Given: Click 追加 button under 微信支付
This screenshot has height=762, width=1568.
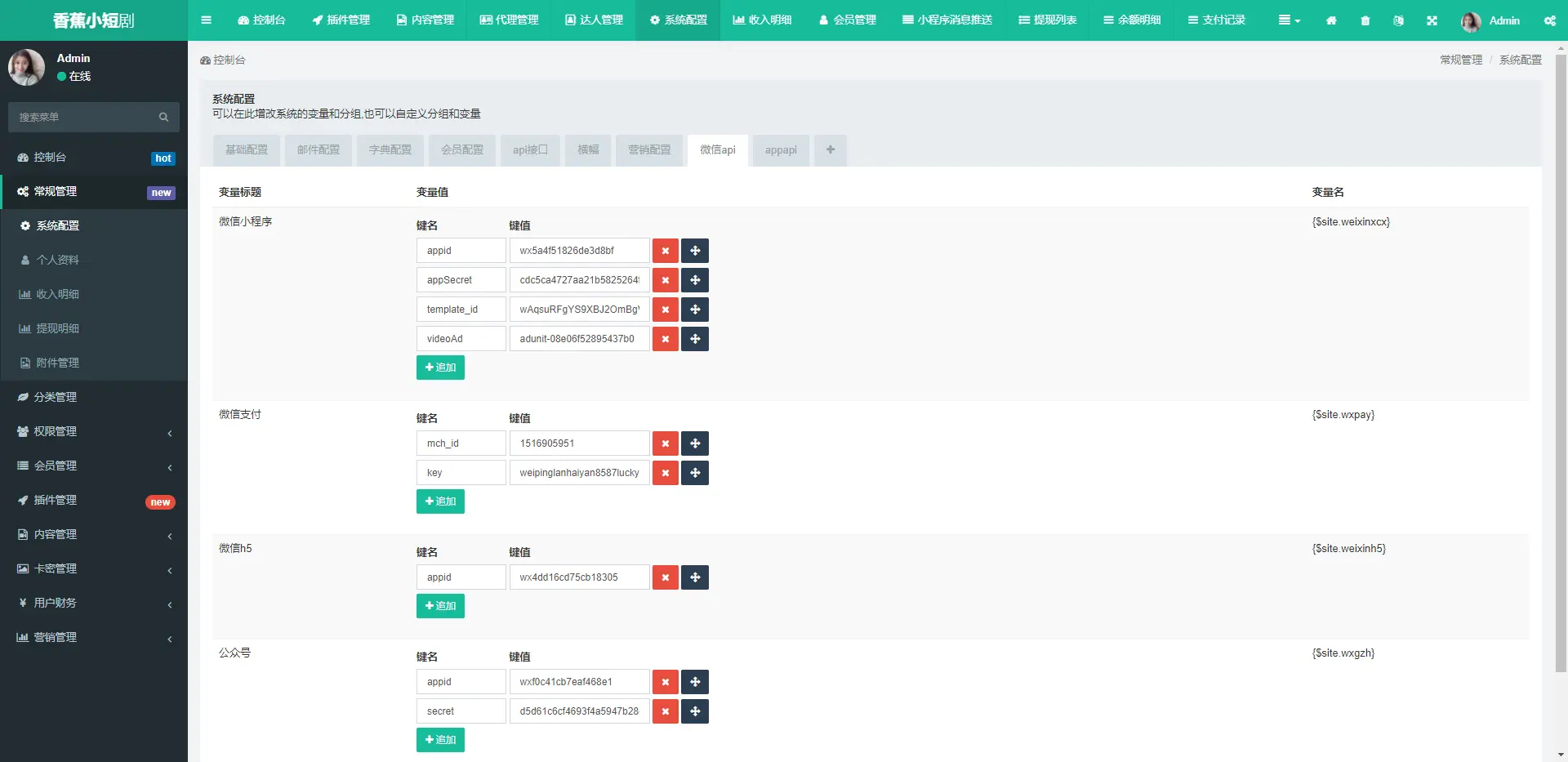Looking at the screenshot, I should click(440, 501).
